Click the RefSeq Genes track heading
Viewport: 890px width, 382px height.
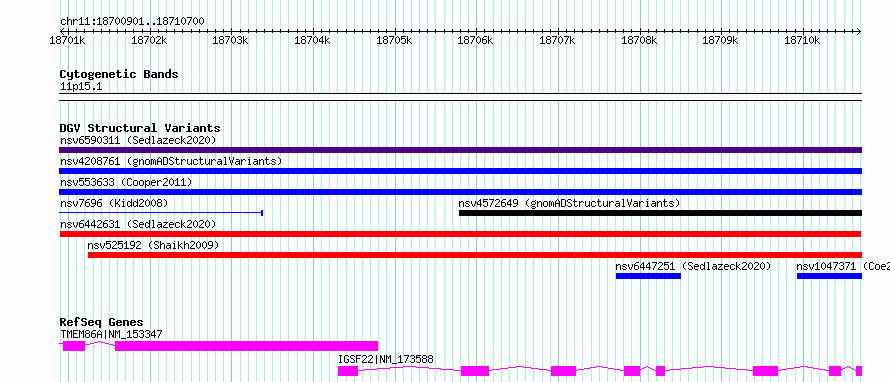pos(101,323)
